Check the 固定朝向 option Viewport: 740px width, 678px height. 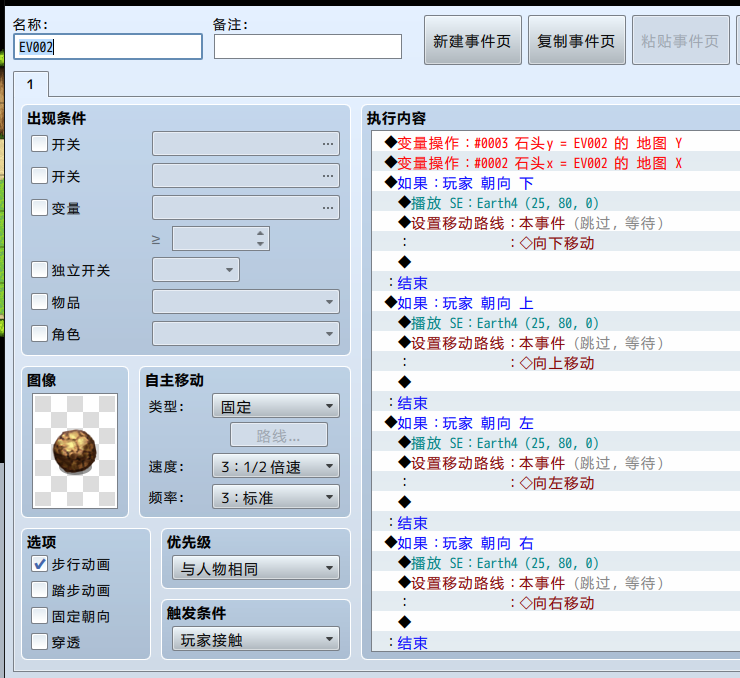click(39, 616)
